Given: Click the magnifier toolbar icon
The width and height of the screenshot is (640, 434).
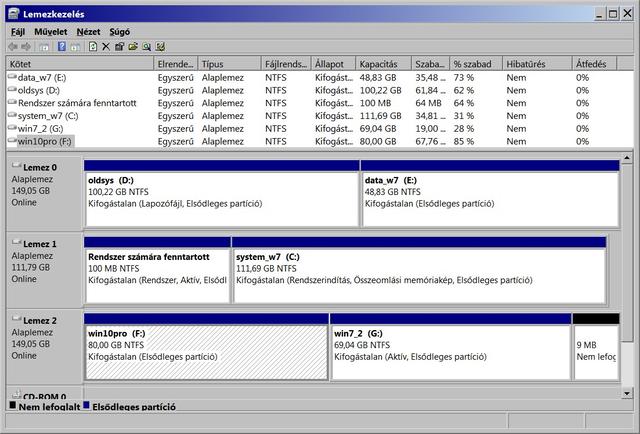Looking at the screenshot, I should click(146, 46).
